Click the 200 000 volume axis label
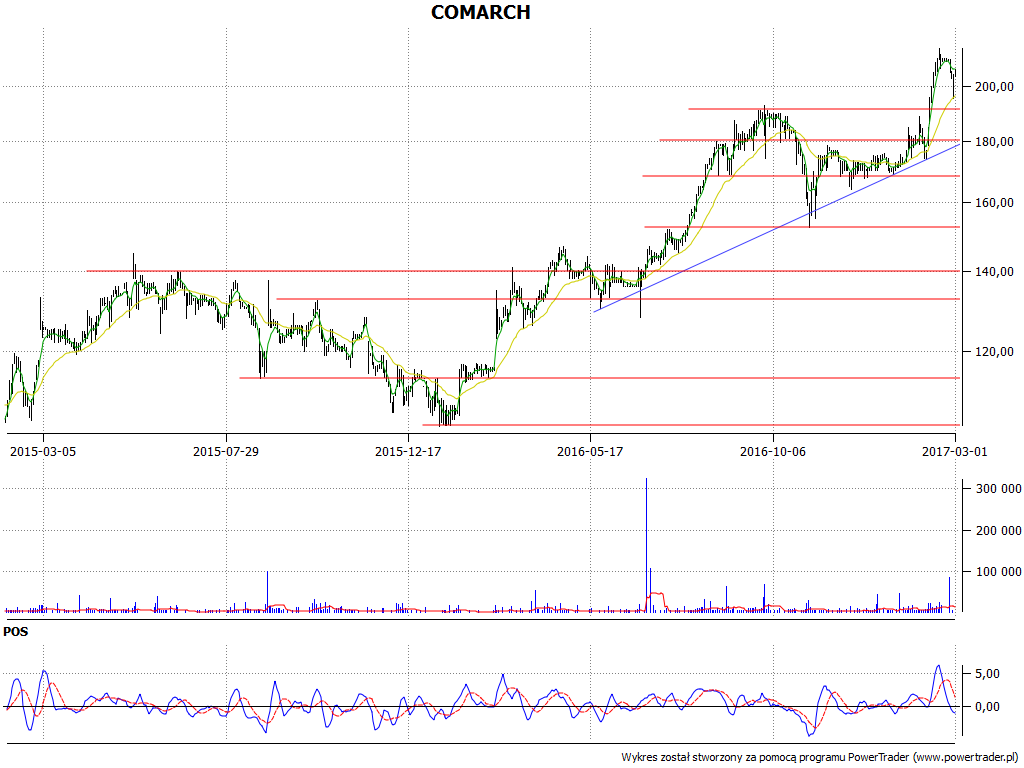The width and height of the screenshot is (1024, 768). click(997, 531)
